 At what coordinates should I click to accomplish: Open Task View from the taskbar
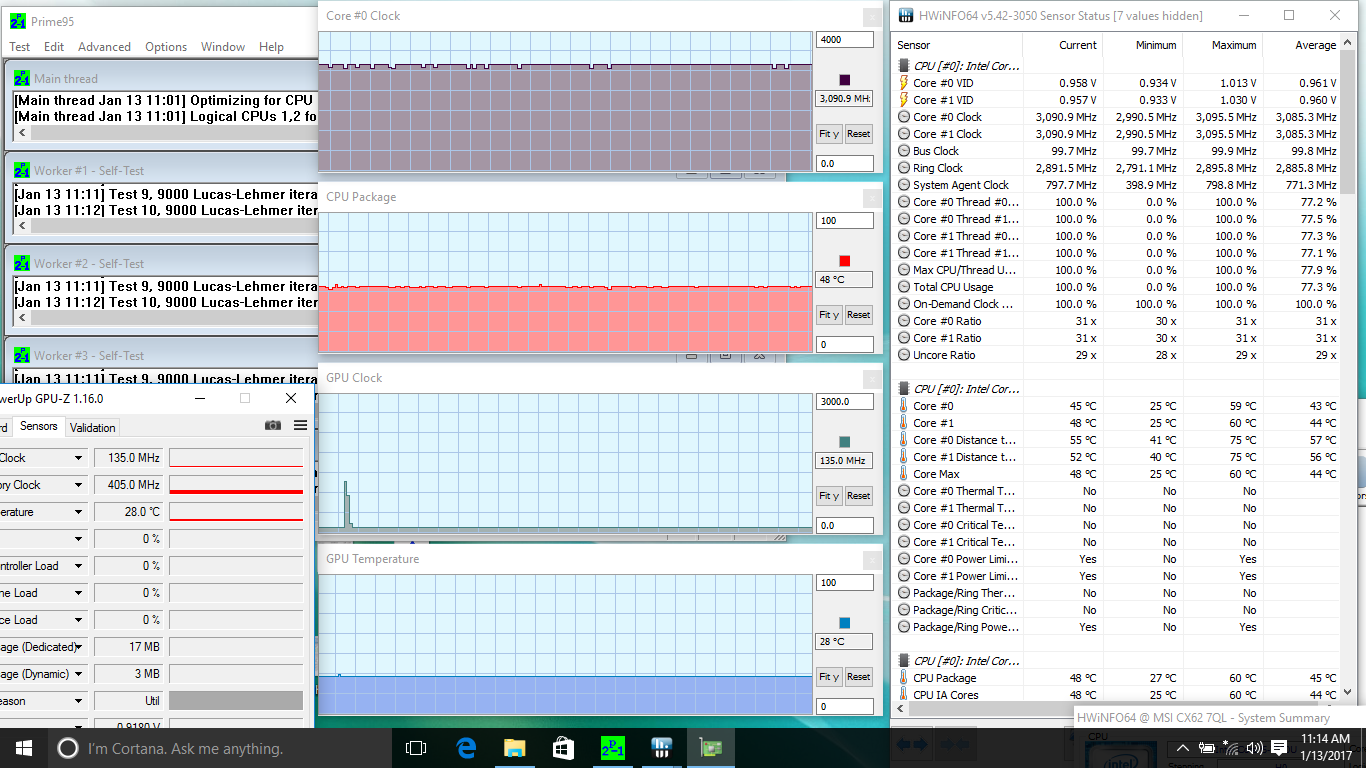(416, 748)
